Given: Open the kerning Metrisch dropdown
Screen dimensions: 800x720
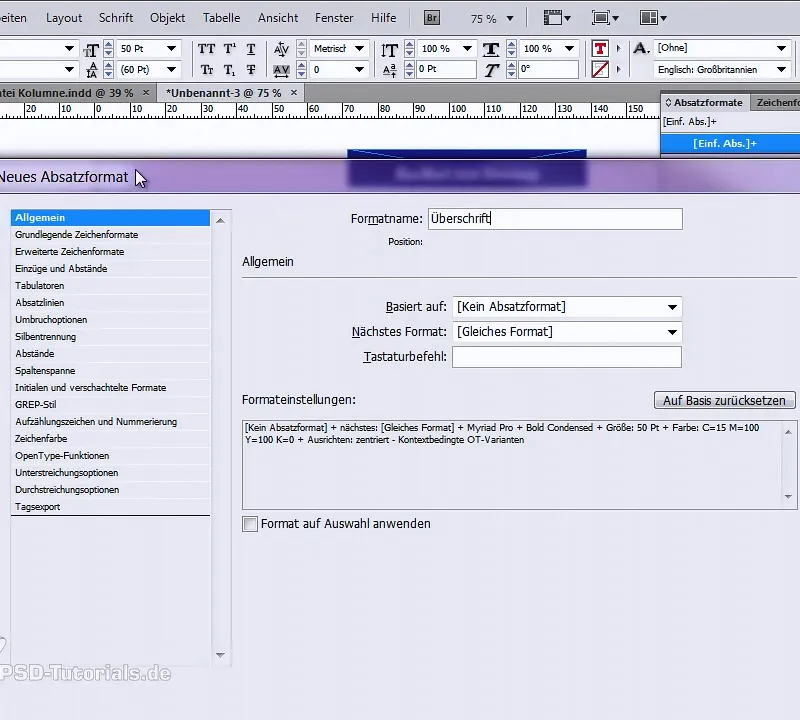Looking at the screenshot, I should click(x=359, y=48).
